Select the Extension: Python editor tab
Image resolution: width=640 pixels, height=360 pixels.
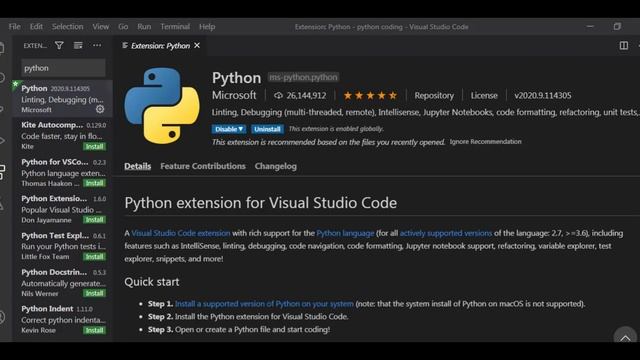click(160, 46)
